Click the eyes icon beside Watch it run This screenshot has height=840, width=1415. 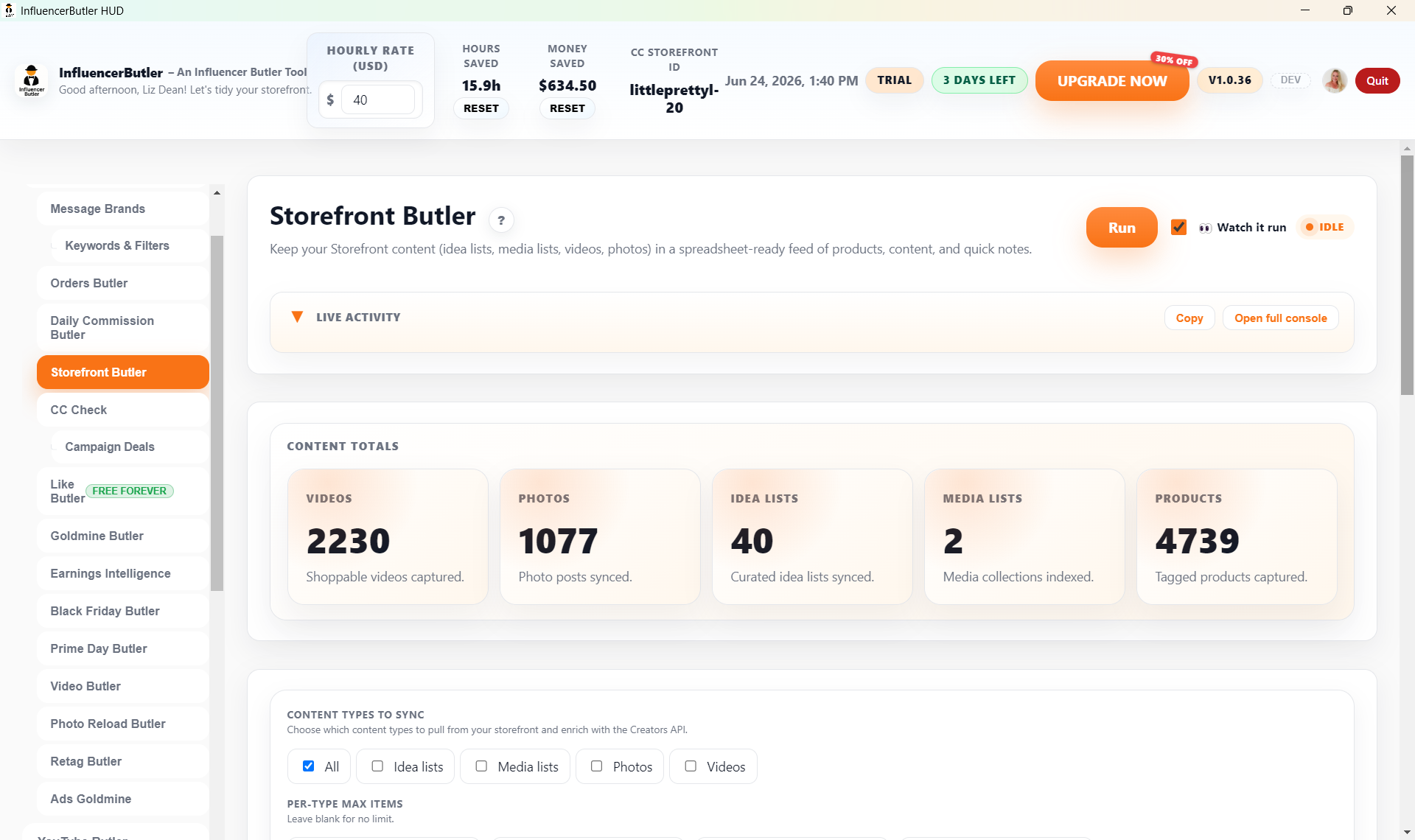1205,228
